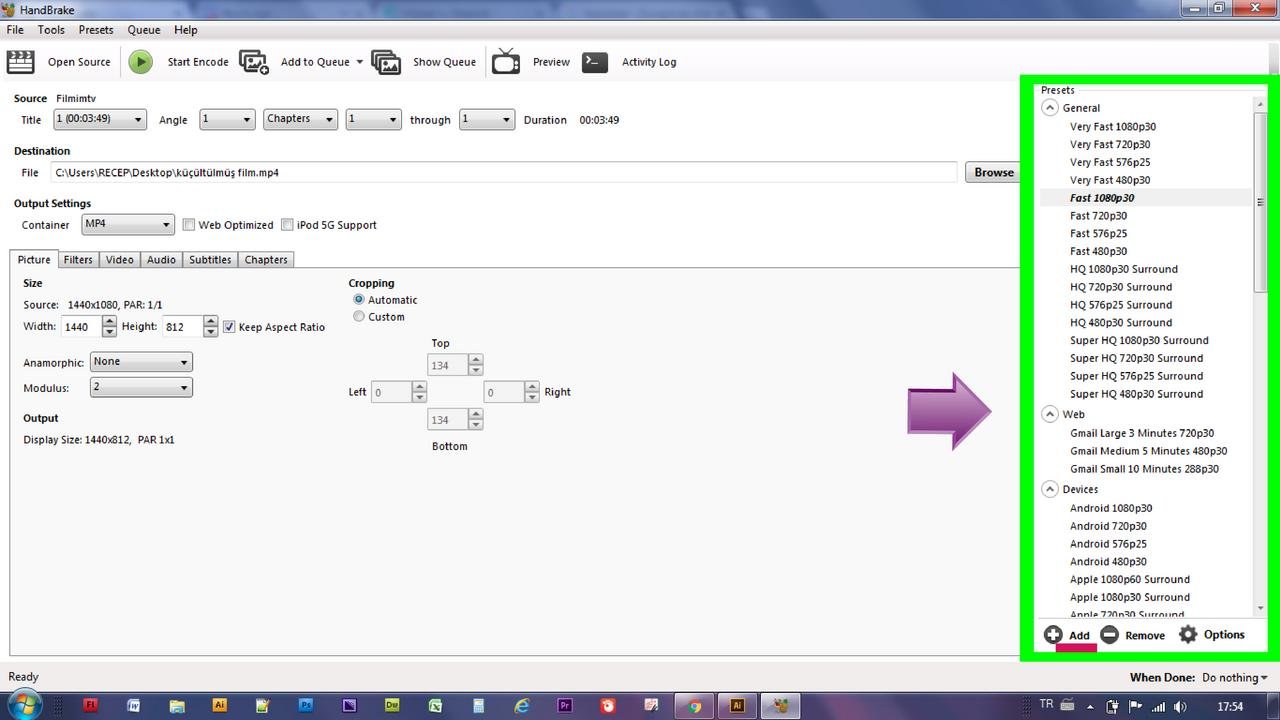Screen dimensions: 1280x720
Task: Enable the Web Optimized checkbox
Action: (188, 225)
